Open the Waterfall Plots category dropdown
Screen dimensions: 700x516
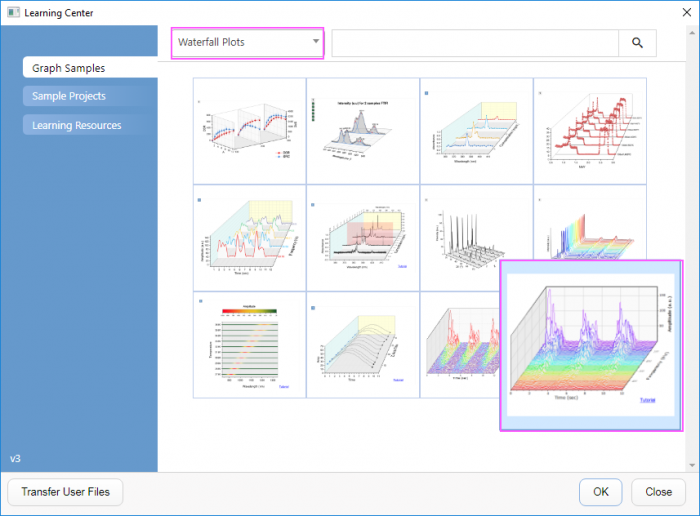247,42
